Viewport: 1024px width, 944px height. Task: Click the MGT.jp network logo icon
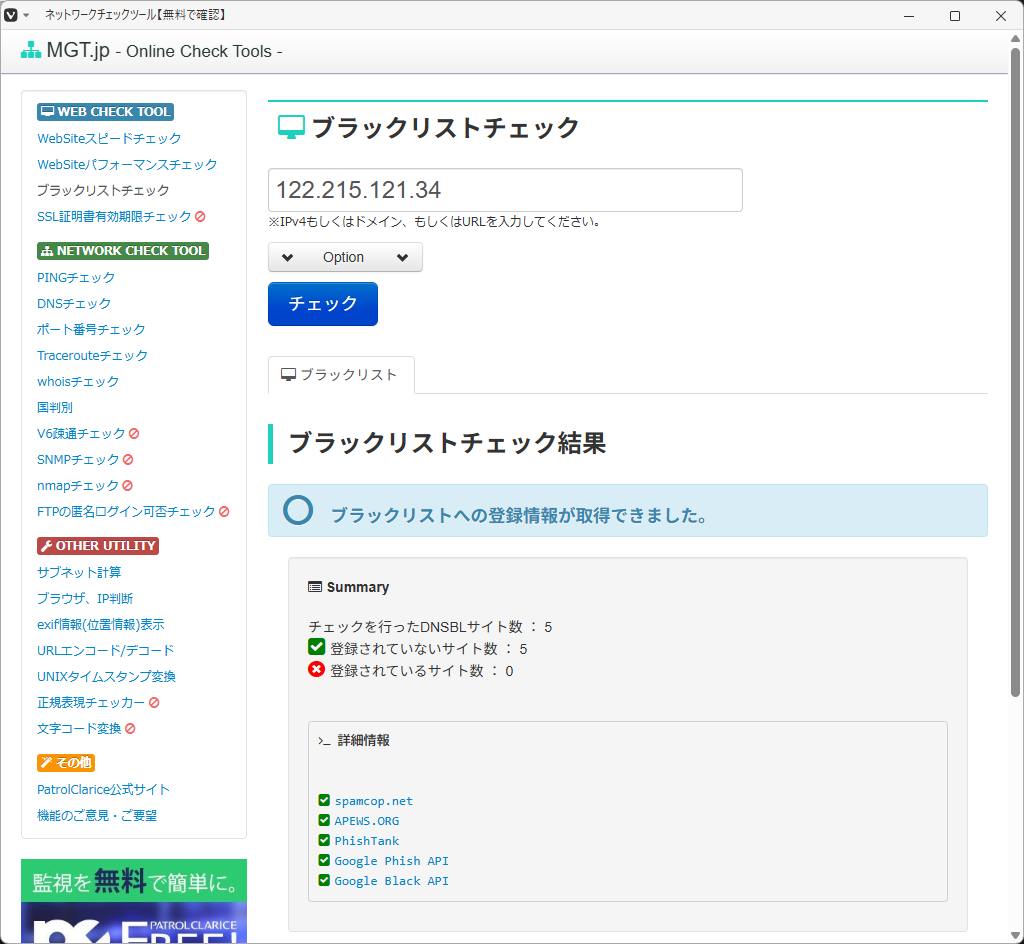tap(31, 50)
